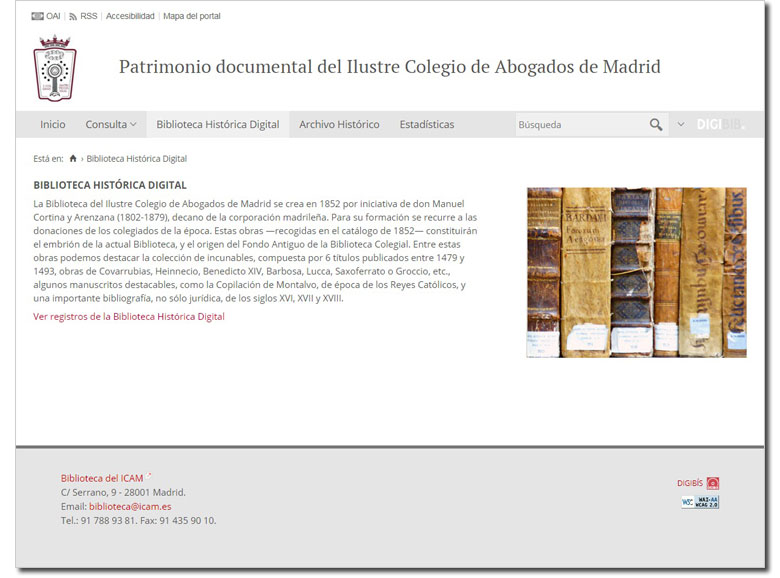Expand advanced search chevron next to search
780x578 pixels.
point(681,124)
